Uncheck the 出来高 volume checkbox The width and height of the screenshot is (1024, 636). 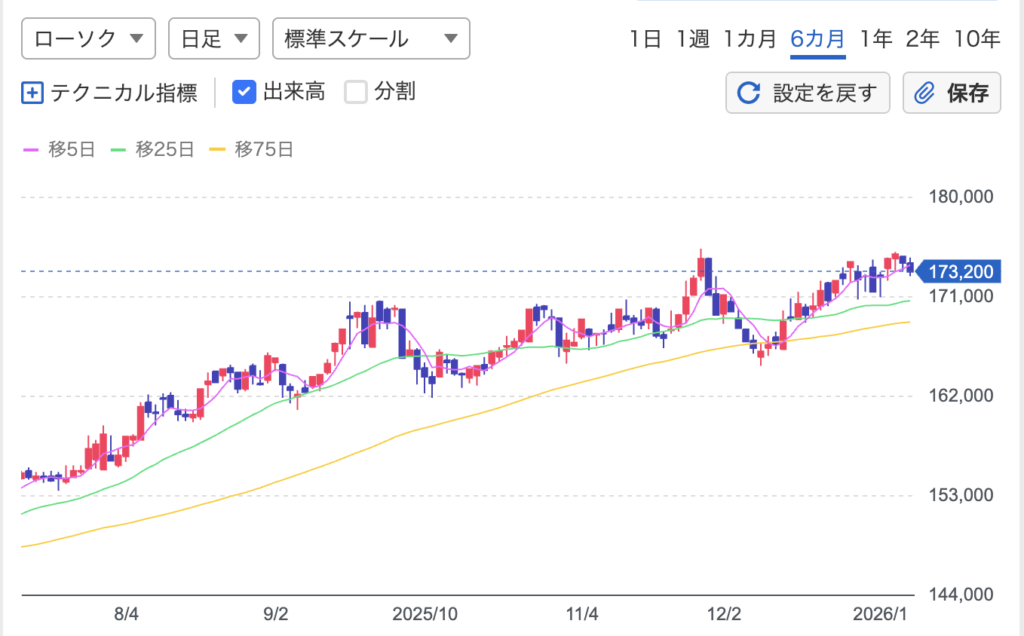244,93
